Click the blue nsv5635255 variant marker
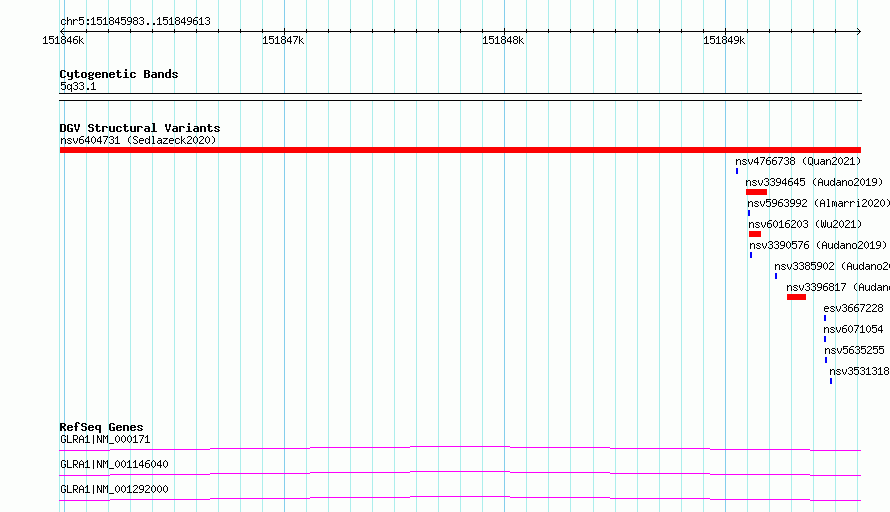This screenshot has width=890, height=512. (x=826, y=360)
